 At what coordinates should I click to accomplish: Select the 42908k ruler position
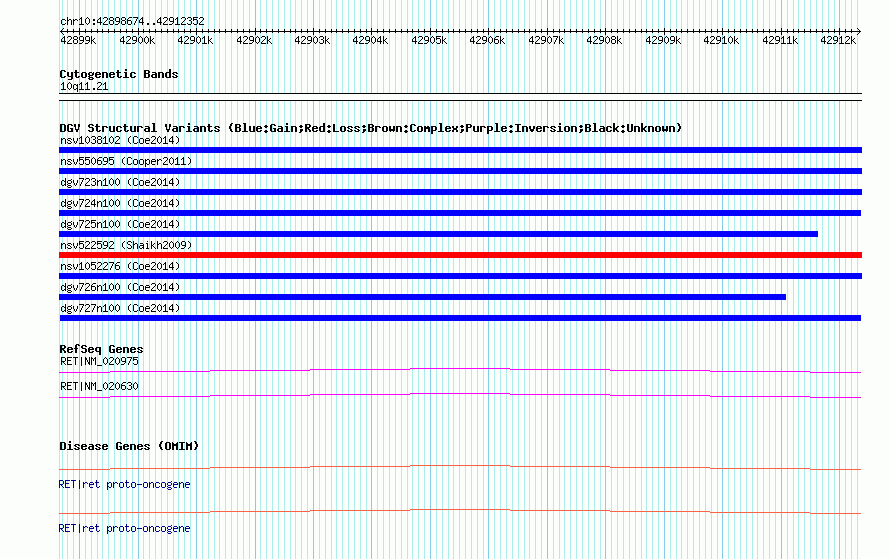pos(603,40)
